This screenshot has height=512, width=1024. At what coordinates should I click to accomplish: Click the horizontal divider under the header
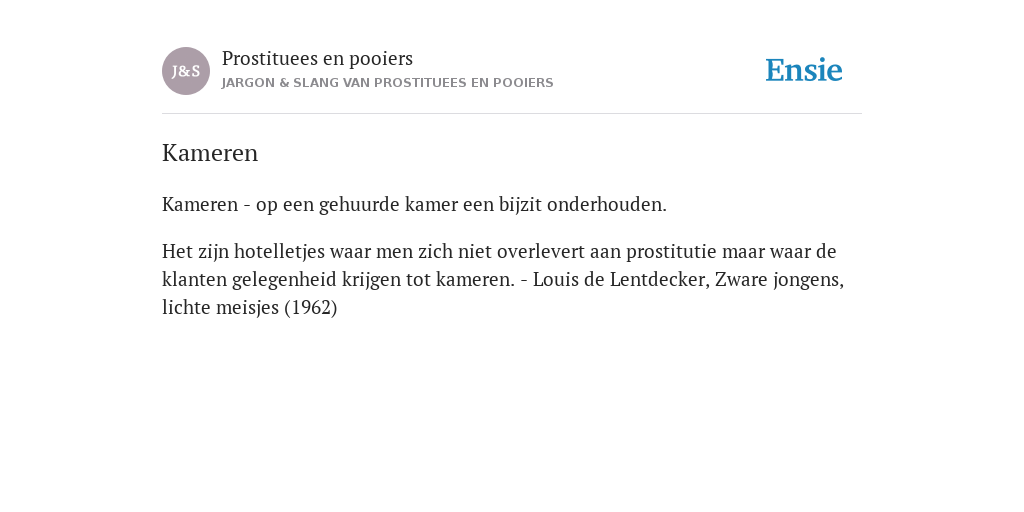(512, 114)
